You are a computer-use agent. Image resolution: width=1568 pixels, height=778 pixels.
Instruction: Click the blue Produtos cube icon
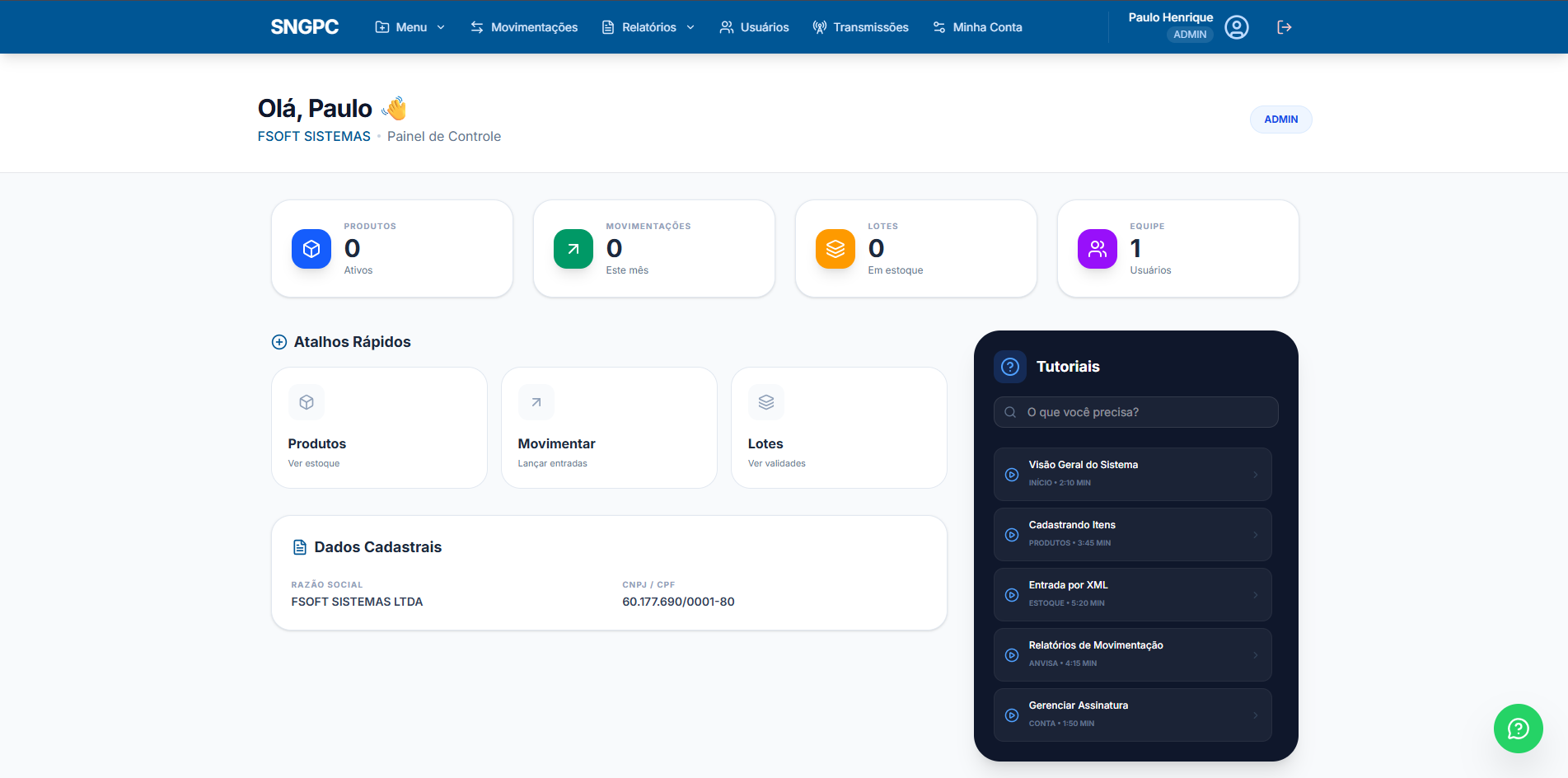point(311,249)
